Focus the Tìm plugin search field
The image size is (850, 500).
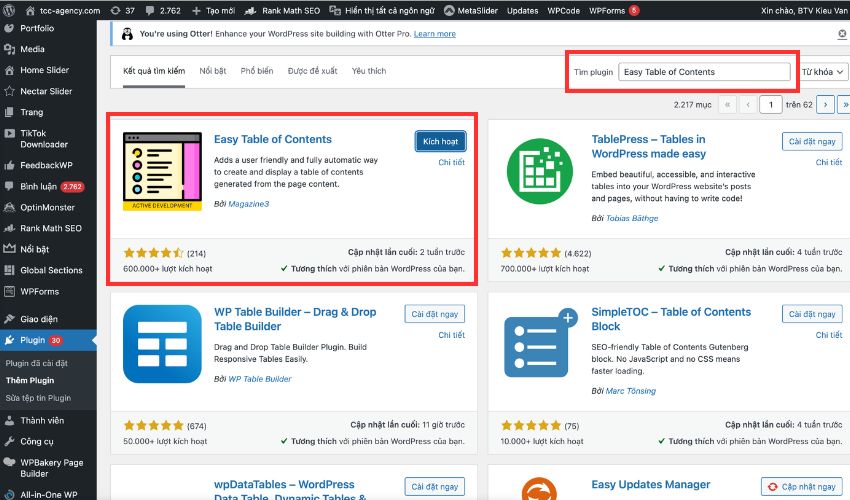point(704,72)
